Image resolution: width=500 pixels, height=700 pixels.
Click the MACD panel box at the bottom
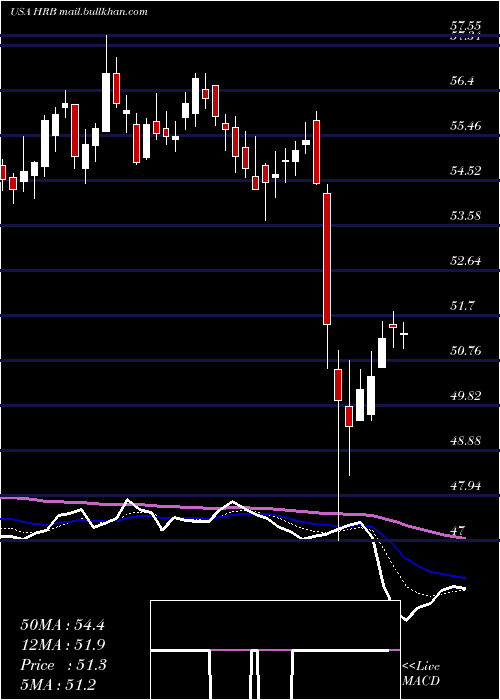[x=275, y=650]
